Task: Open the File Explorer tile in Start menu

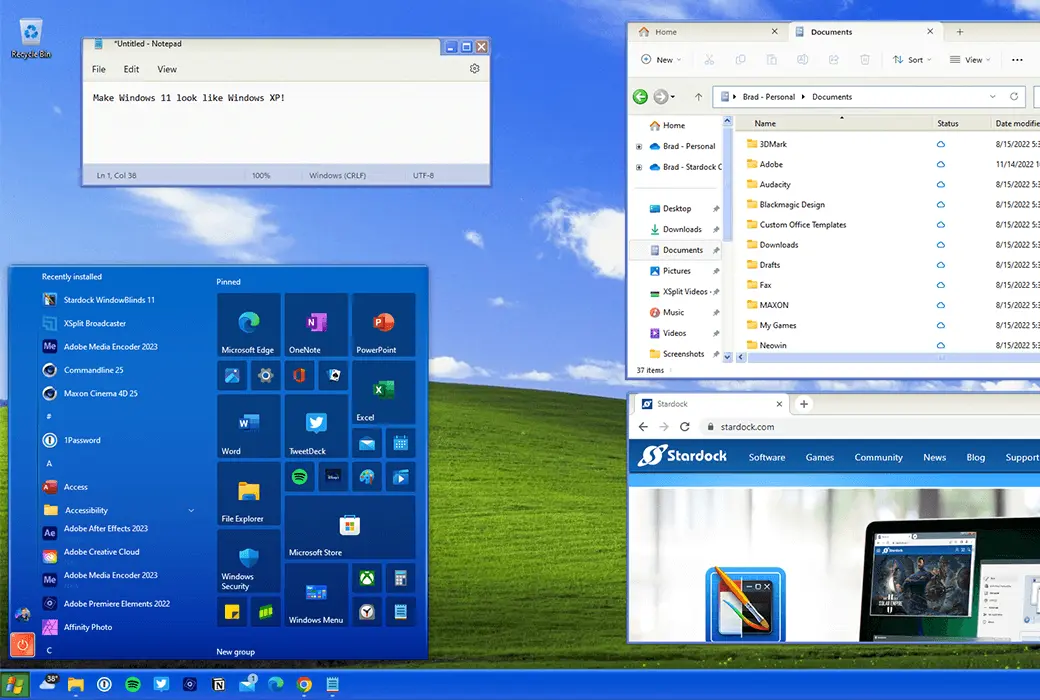Action: click(x=249, y=494)
